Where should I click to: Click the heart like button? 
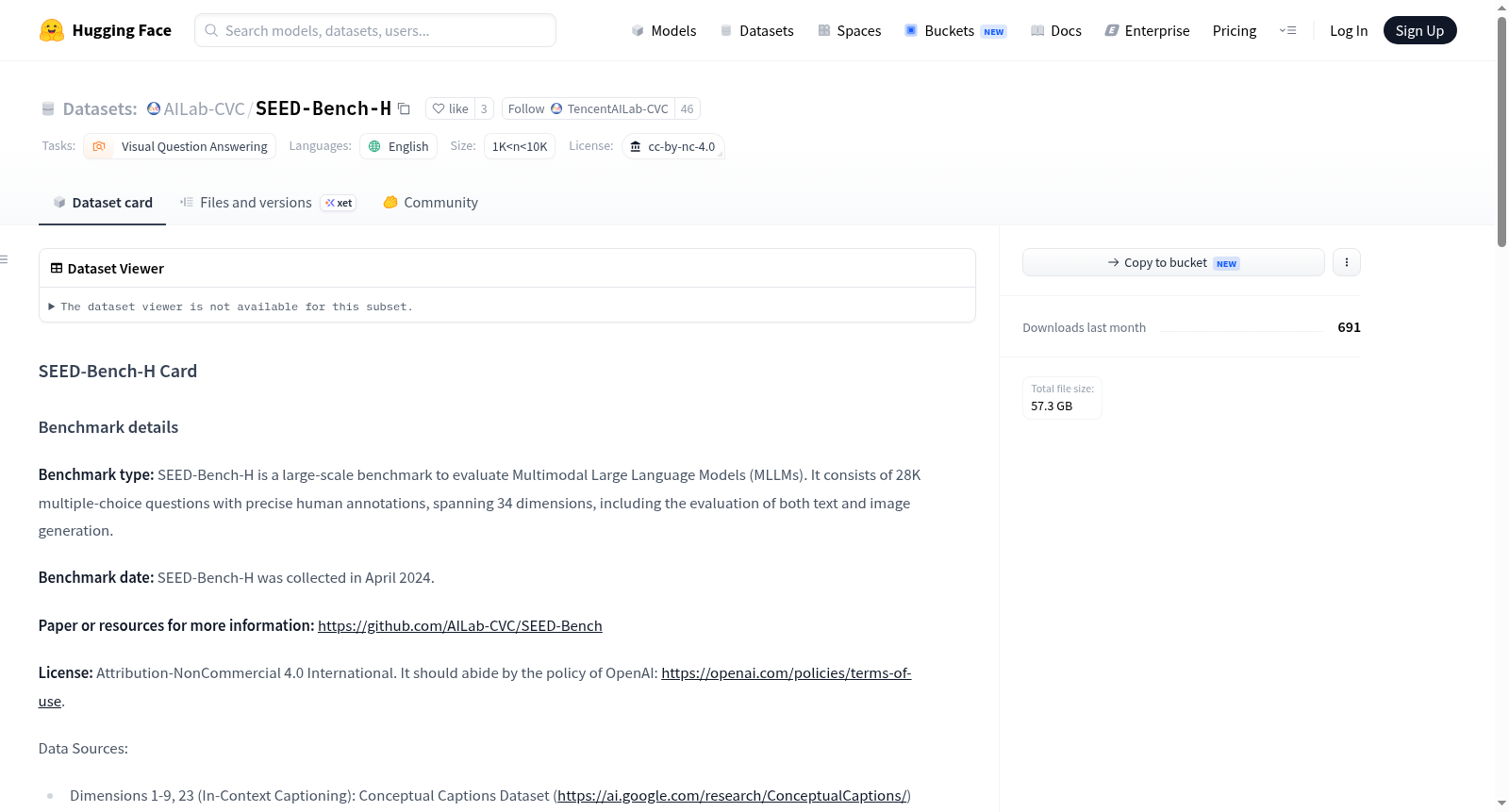point(450,108)
